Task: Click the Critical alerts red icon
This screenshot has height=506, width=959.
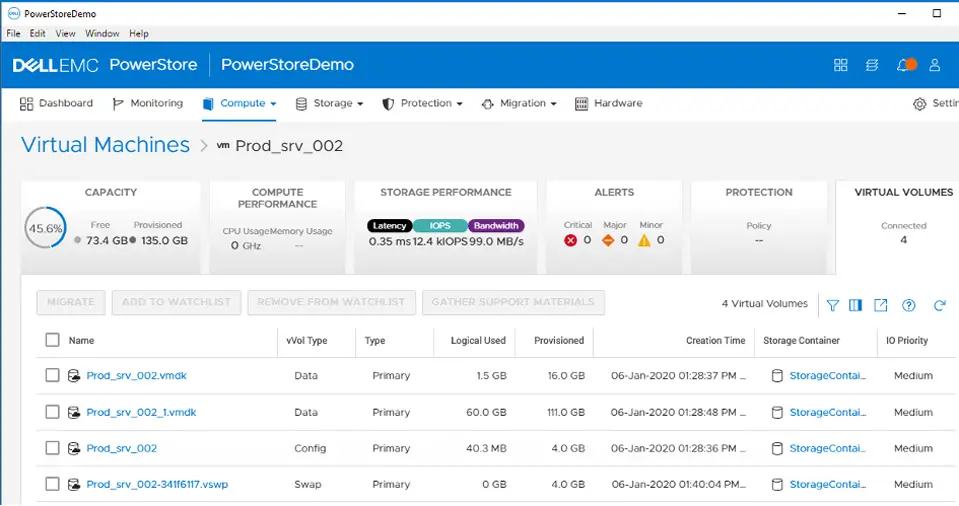Action: (x=570, y=240)
